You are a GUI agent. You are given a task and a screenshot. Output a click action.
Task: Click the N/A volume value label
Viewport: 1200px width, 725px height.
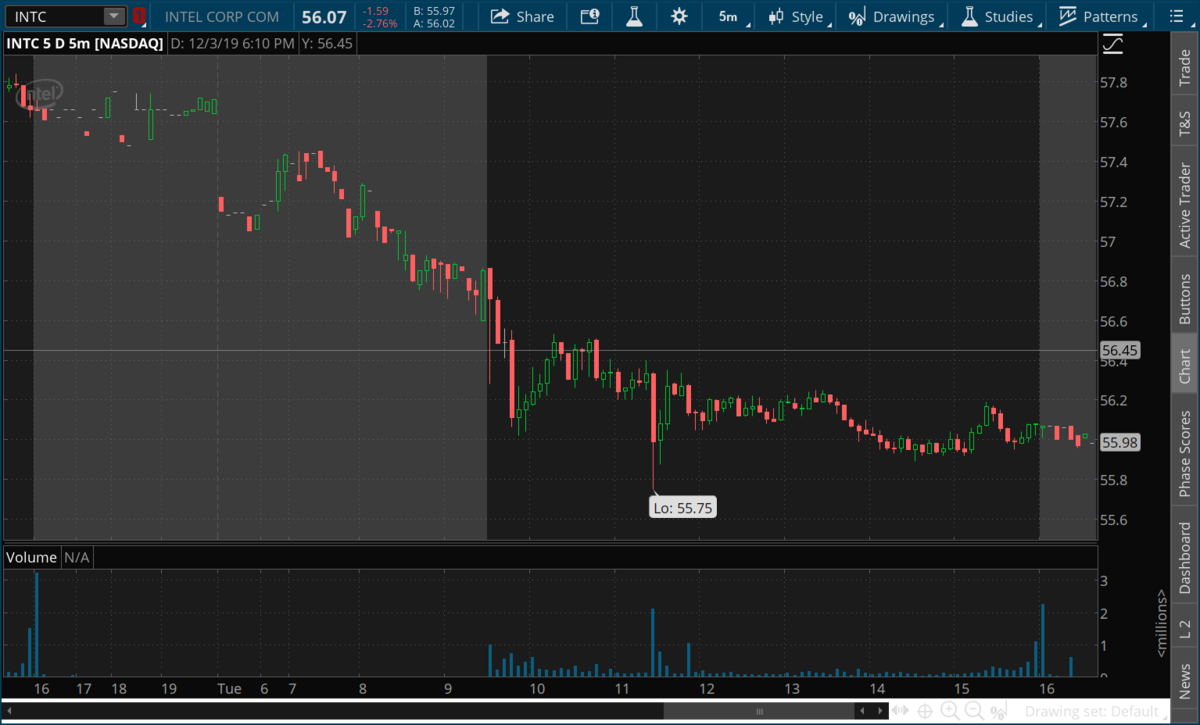(79, 556)
